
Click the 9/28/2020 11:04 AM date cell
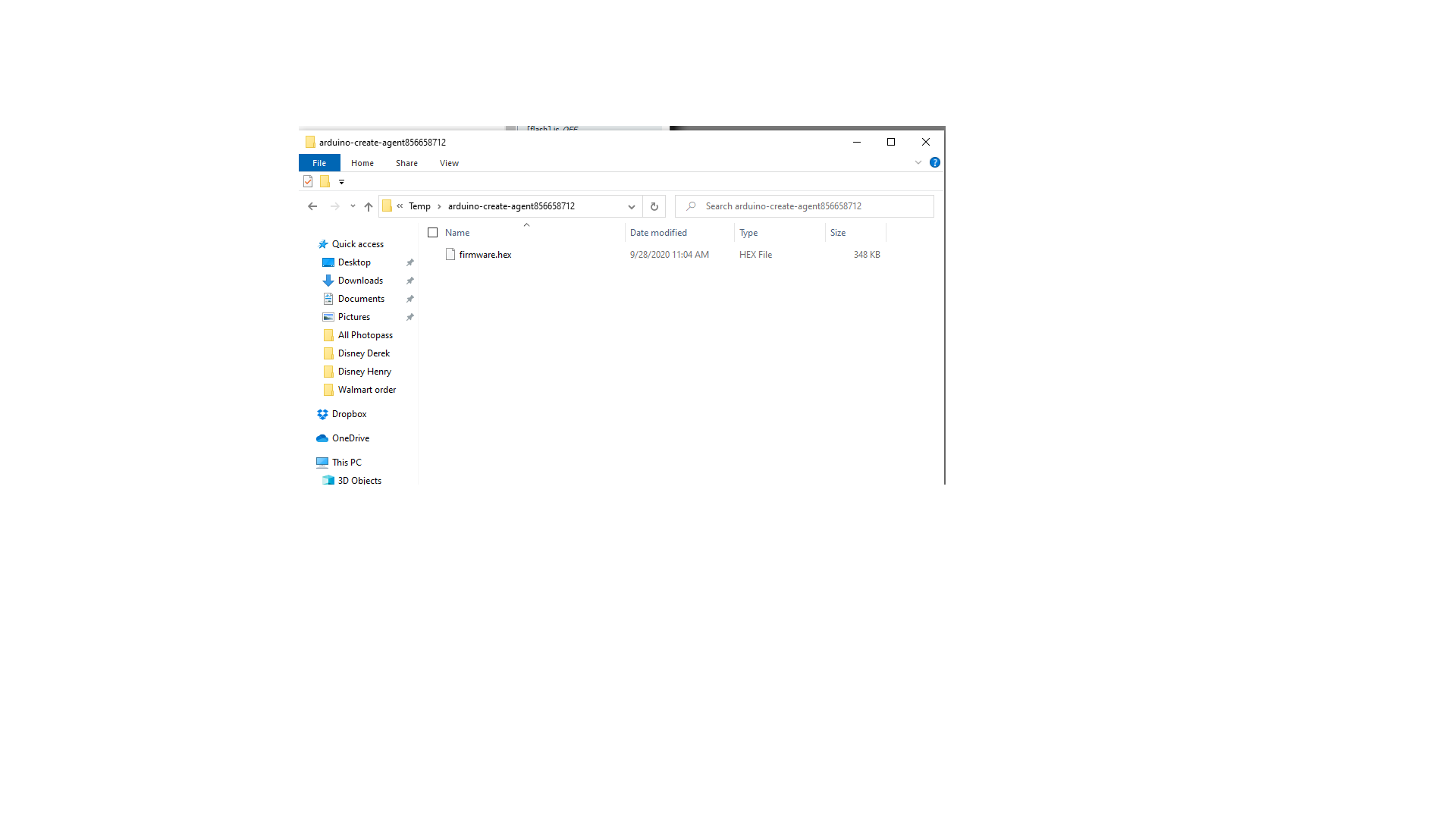[x=670, y=255]
